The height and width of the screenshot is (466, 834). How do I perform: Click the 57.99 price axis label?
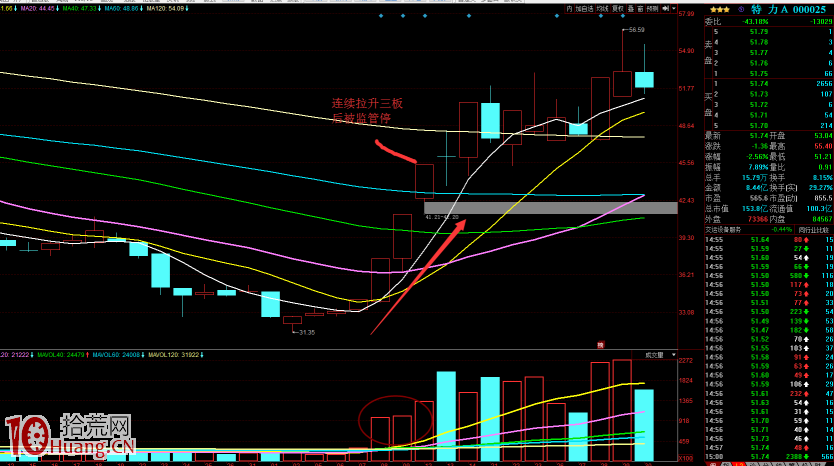(687, 13)
